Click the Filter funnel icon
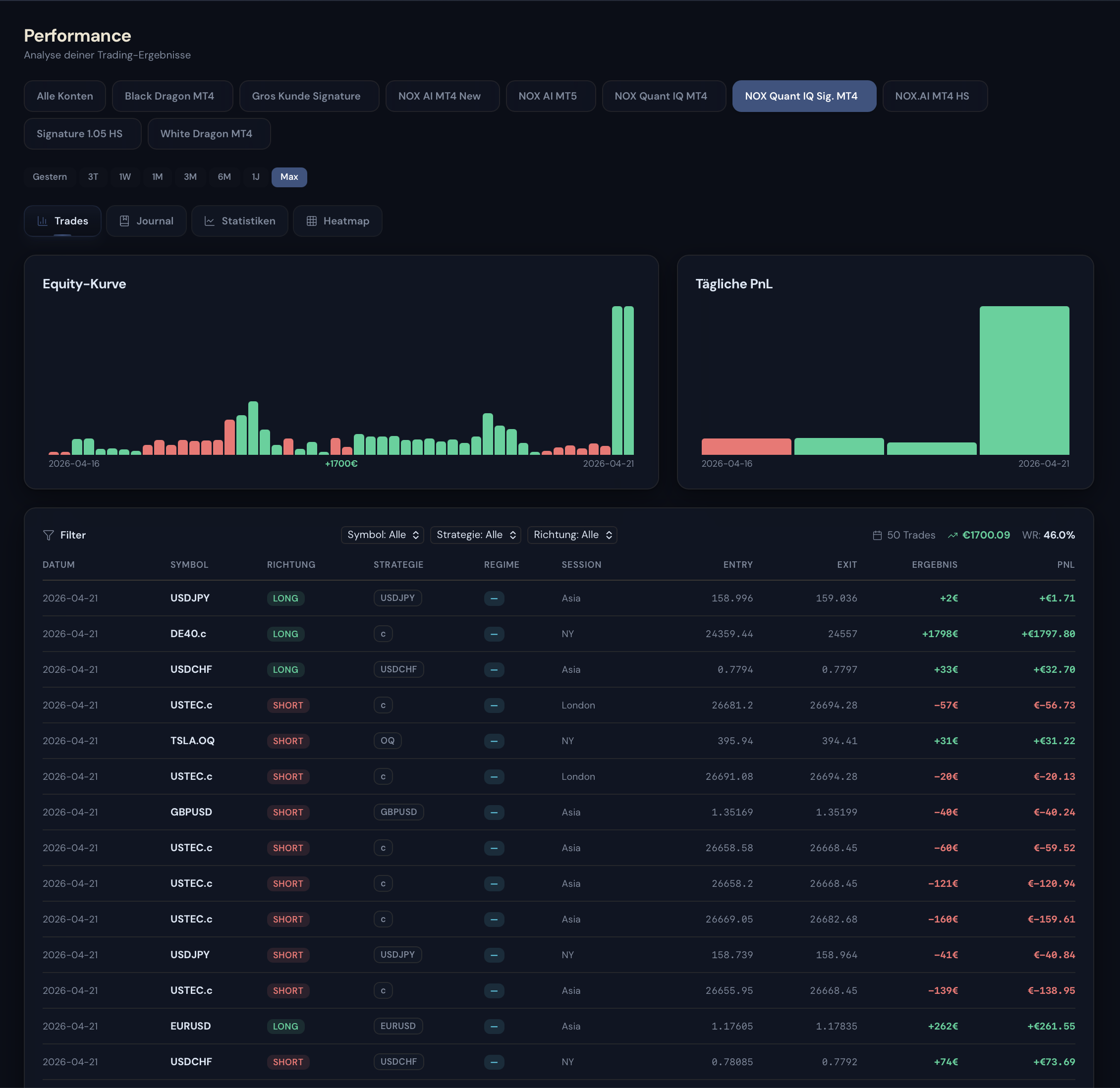This screenshot has height=1088, width=1120. pos(49,535)
